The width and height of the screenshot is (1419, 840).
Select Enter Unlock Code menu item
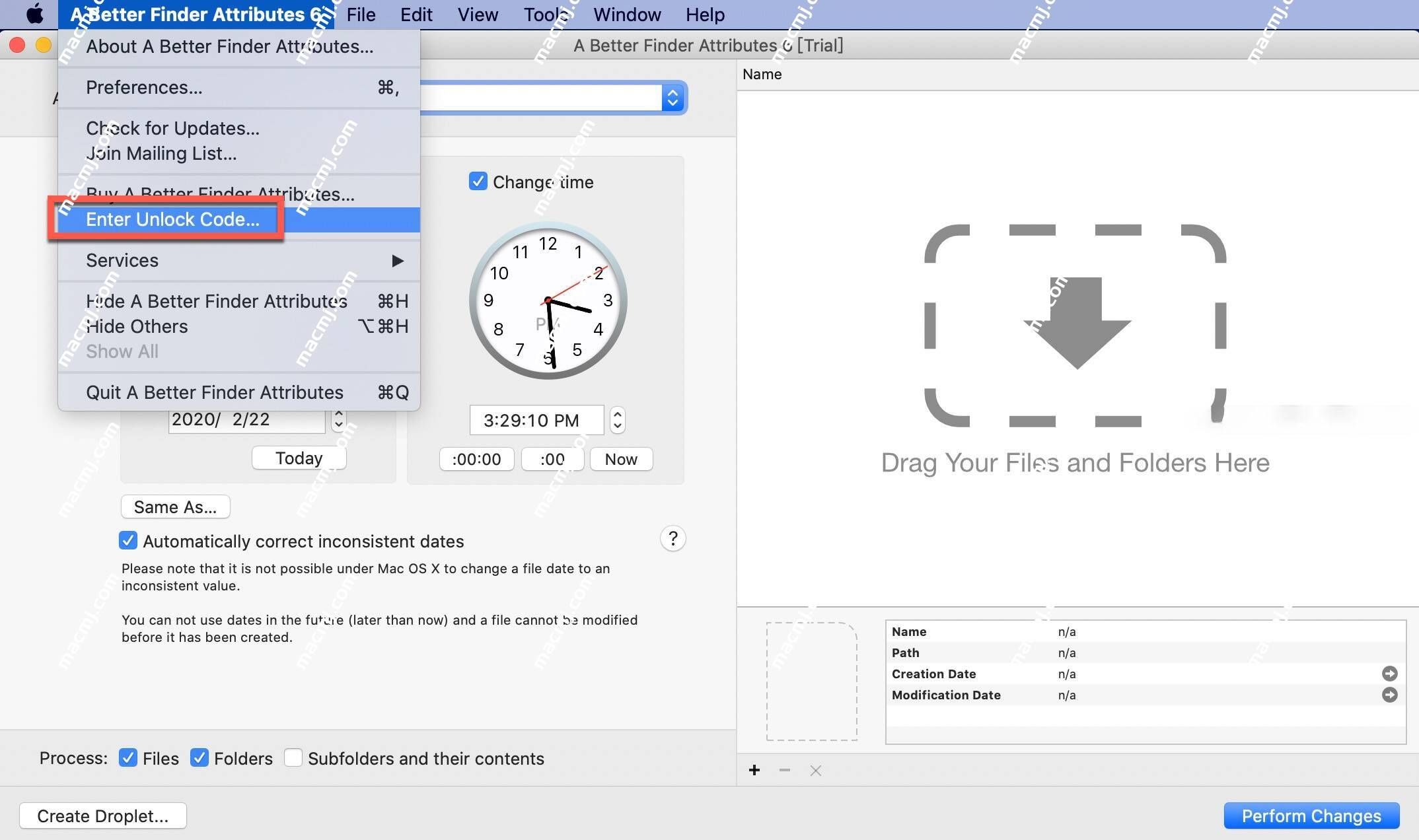pyautogui.click(x=239, y=219)
